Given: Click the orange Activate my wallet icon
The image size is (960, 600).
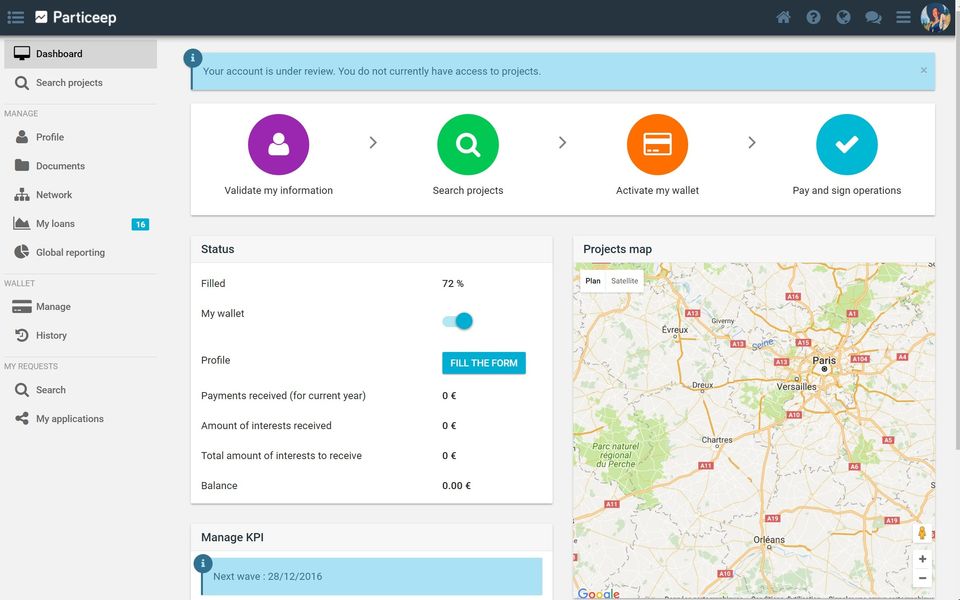Looking at the screenshot, I should pyautogui.click(x=658, y=144).
